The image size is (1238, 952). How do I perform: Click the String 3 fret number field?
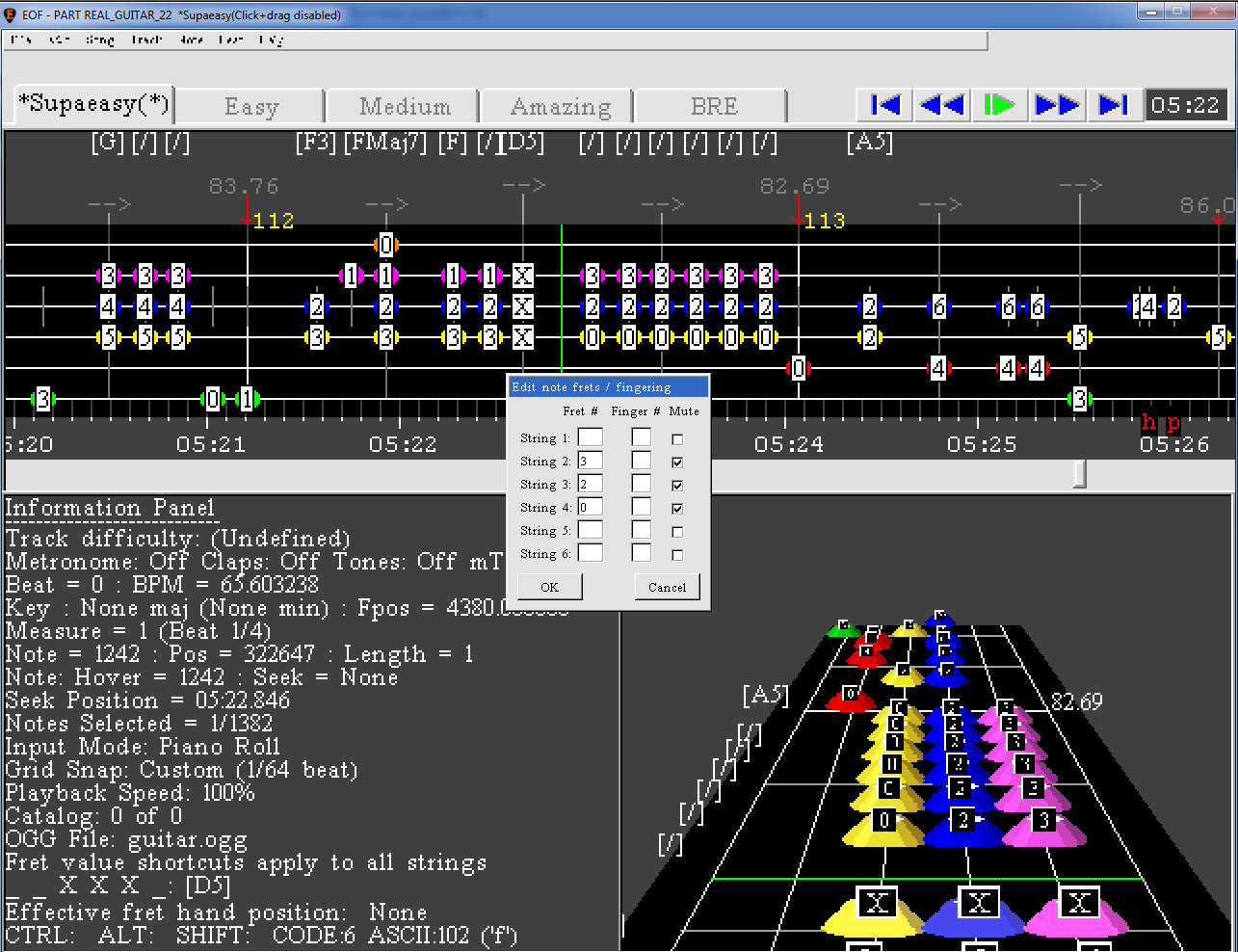[590, 484]
